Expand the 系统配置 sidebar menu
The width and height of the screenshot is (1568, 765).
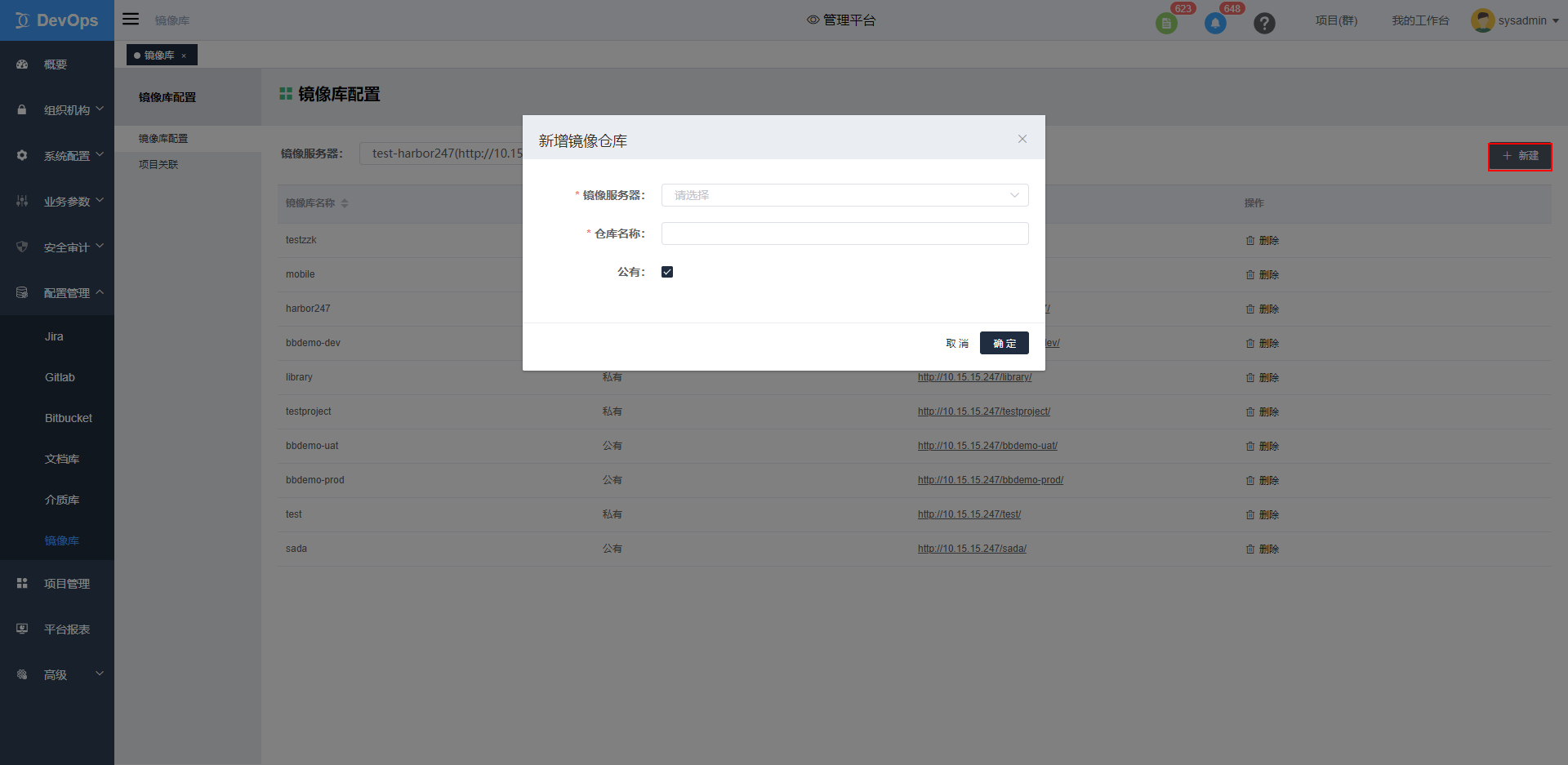tap(57, 155)
